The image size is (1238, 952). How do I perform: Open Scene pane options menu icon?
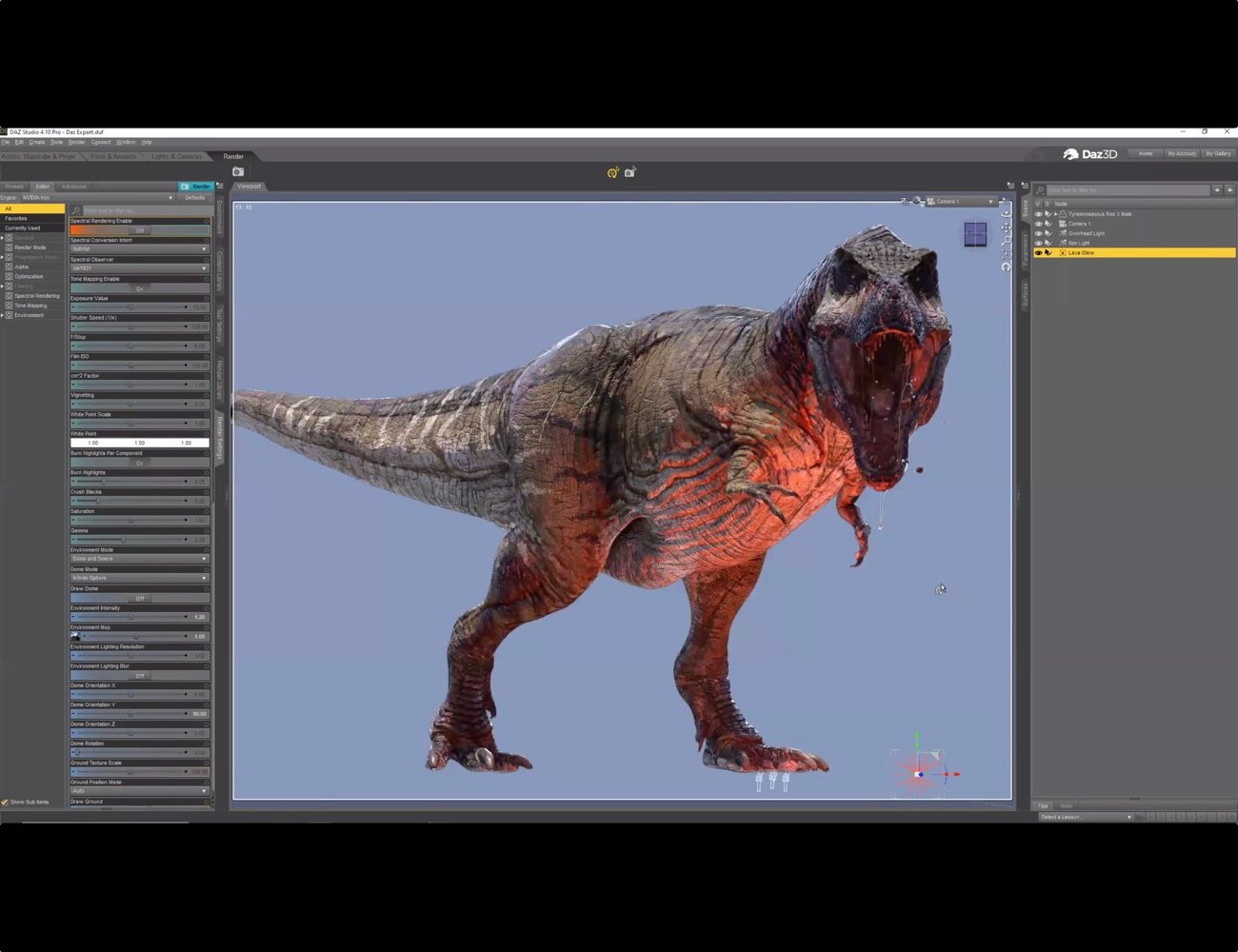click(x=1025, y=186)
